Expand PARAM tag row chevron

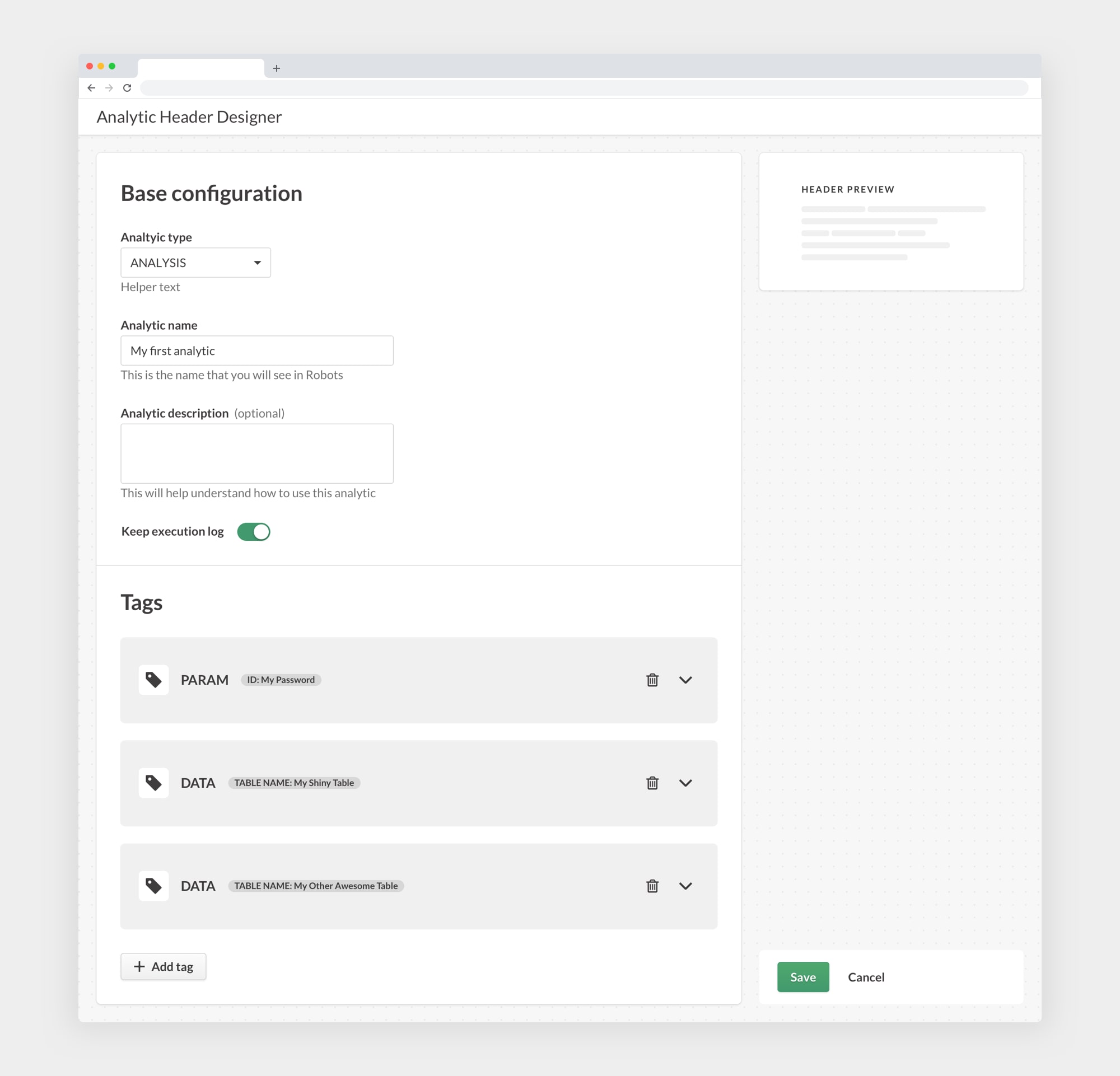[686, 679]
